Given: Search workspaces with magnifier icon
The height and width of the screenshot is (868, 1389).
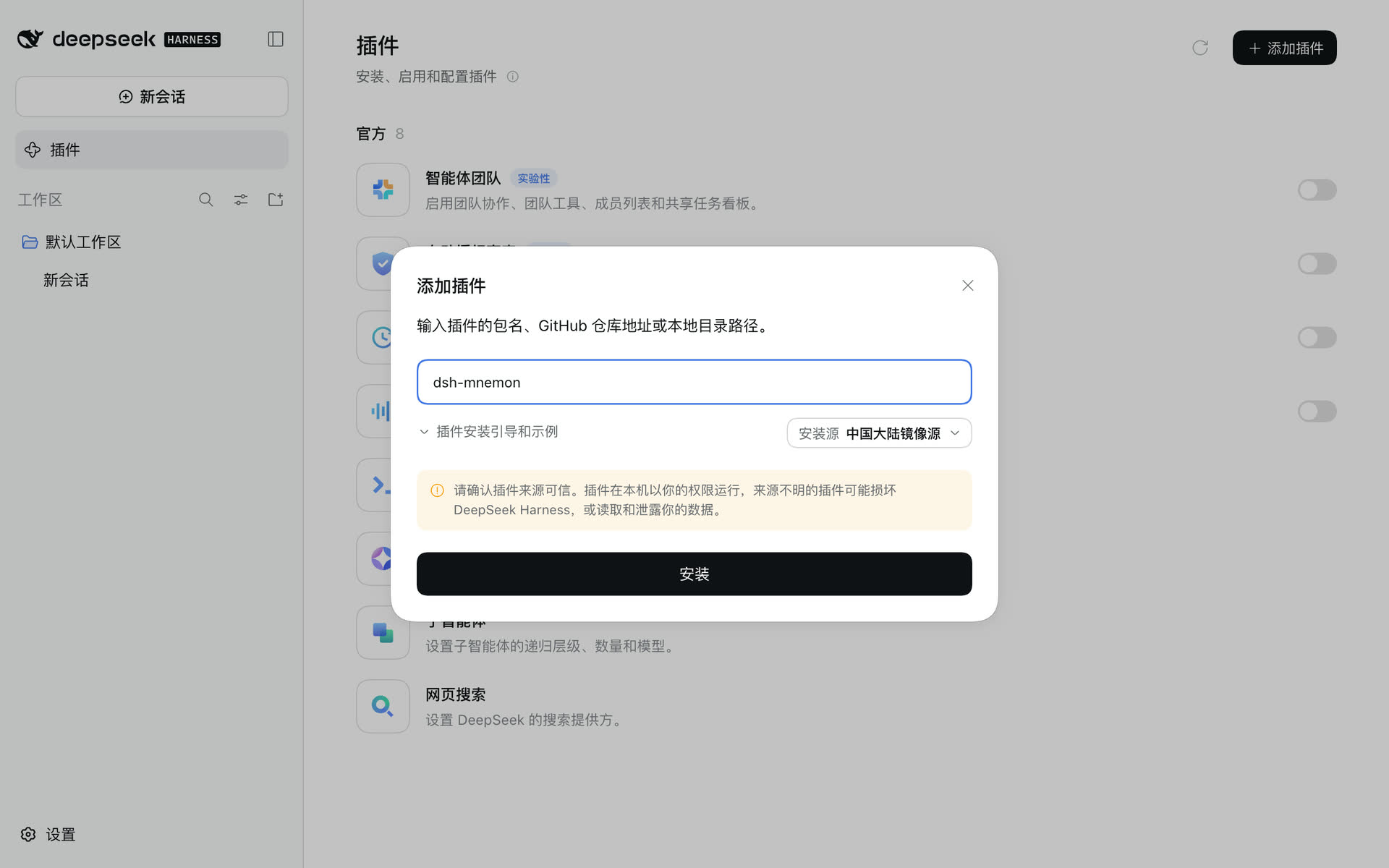Looking at the screenshot, I should click(x=206, y=200).
